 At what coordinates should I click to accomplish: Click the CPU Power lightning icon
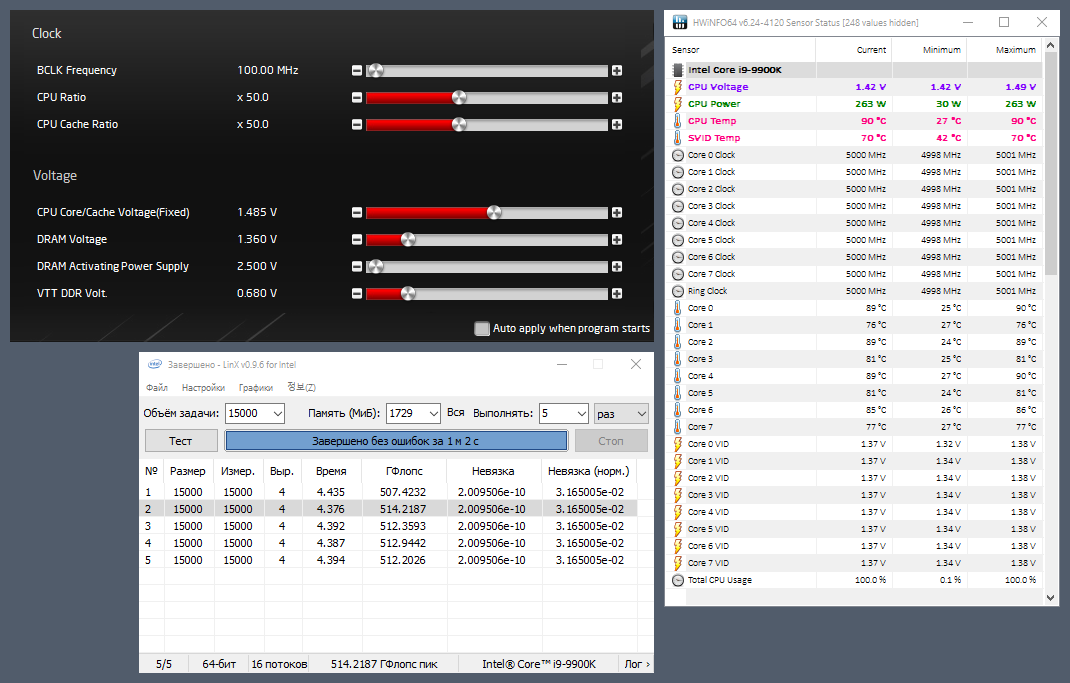(x=678, y=104)
